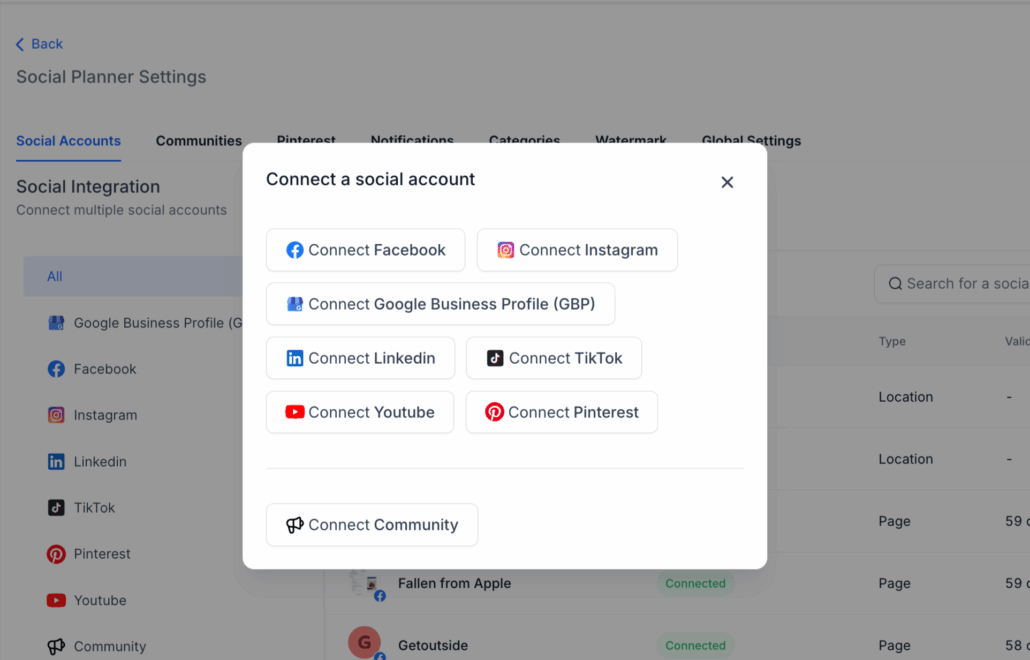Viewport: 1030px width, 660px height.
Task: Select Community in the sidebar list
Action: [110, 646]
